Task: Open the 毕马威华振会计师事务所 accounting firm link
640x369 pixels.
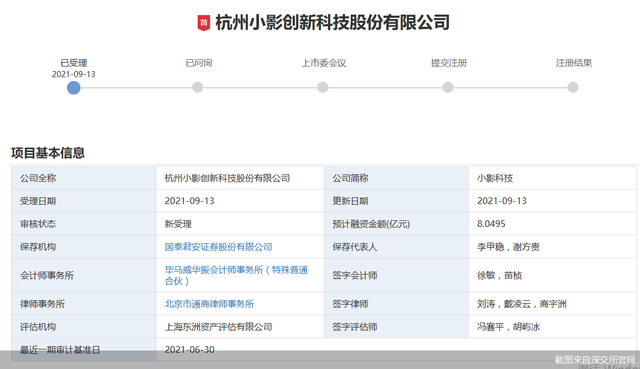Action: (236, 275)
